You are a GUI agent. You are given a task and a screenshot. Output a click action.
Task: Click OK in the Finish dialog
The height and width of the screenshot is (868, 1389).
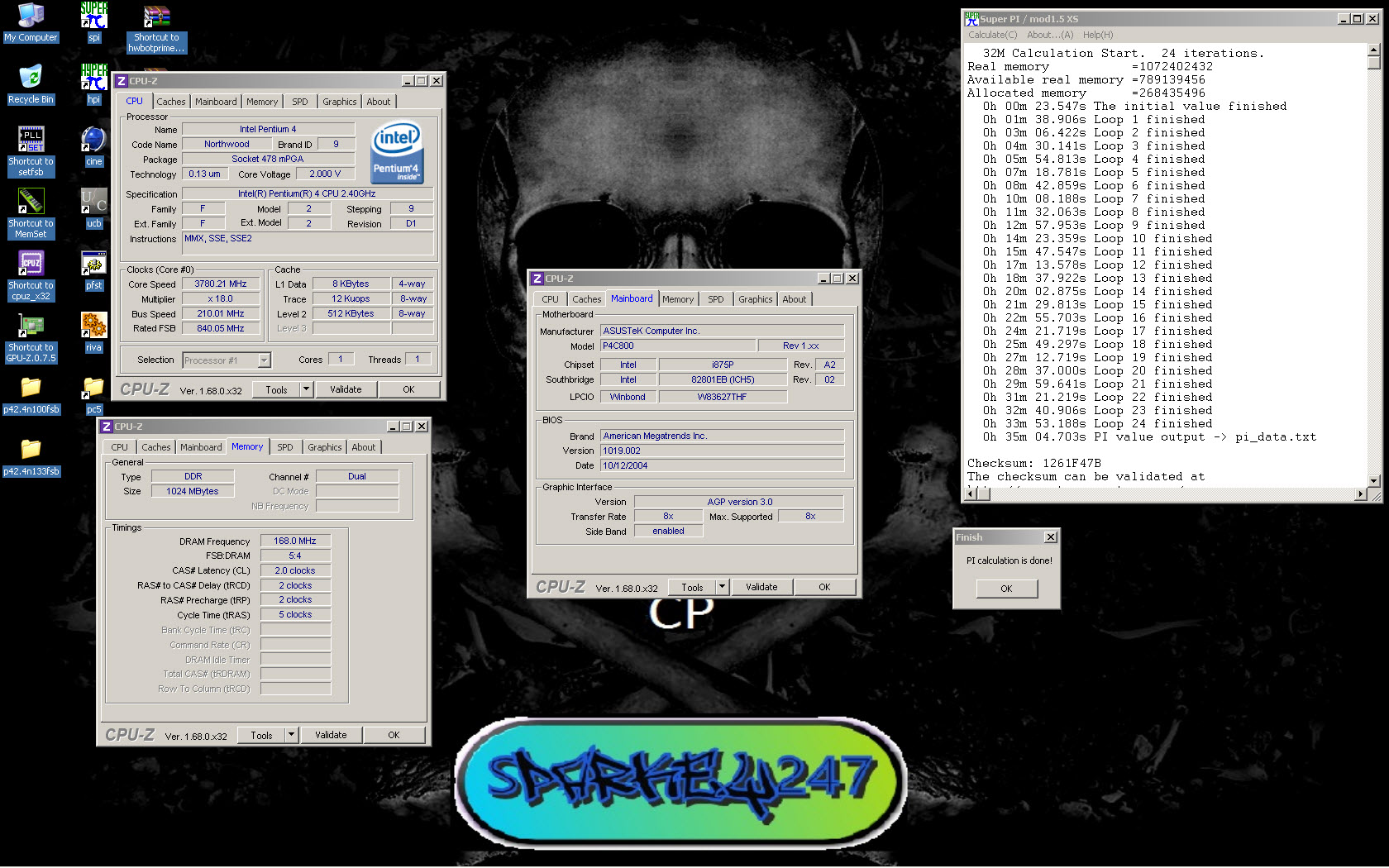[x=1006, y=589]
